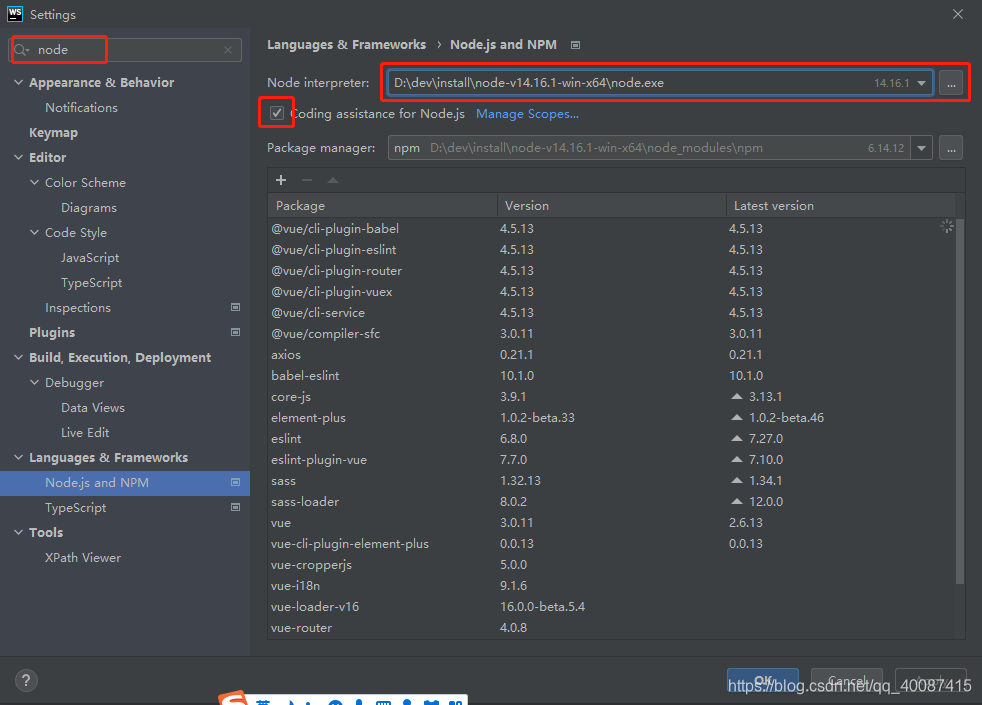Click the Help question mark icon

pyautogui.click(x=25, y=679)
